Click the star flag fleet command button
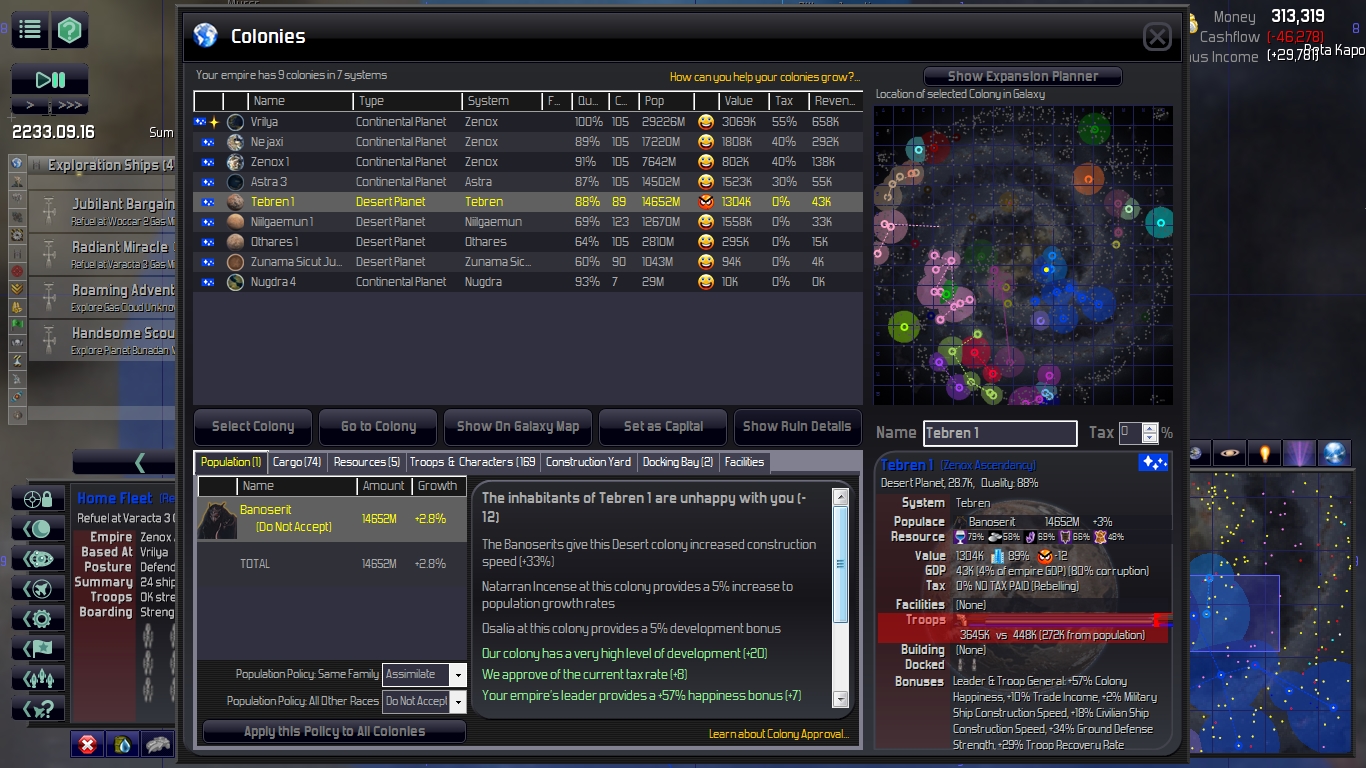Image resolution: width=1366 pixels, height=768 pixels. 38,649
